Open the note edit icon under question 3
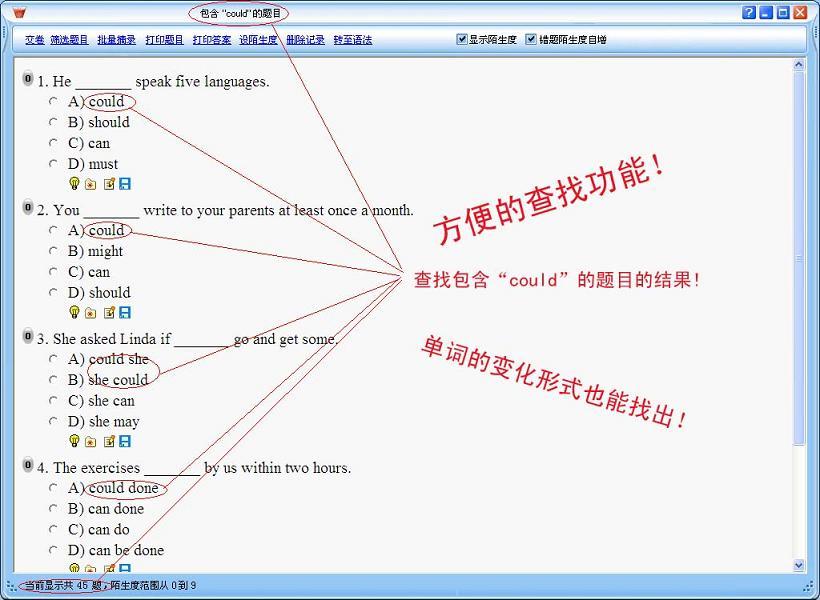820x600 pixels. pos(109,441)
